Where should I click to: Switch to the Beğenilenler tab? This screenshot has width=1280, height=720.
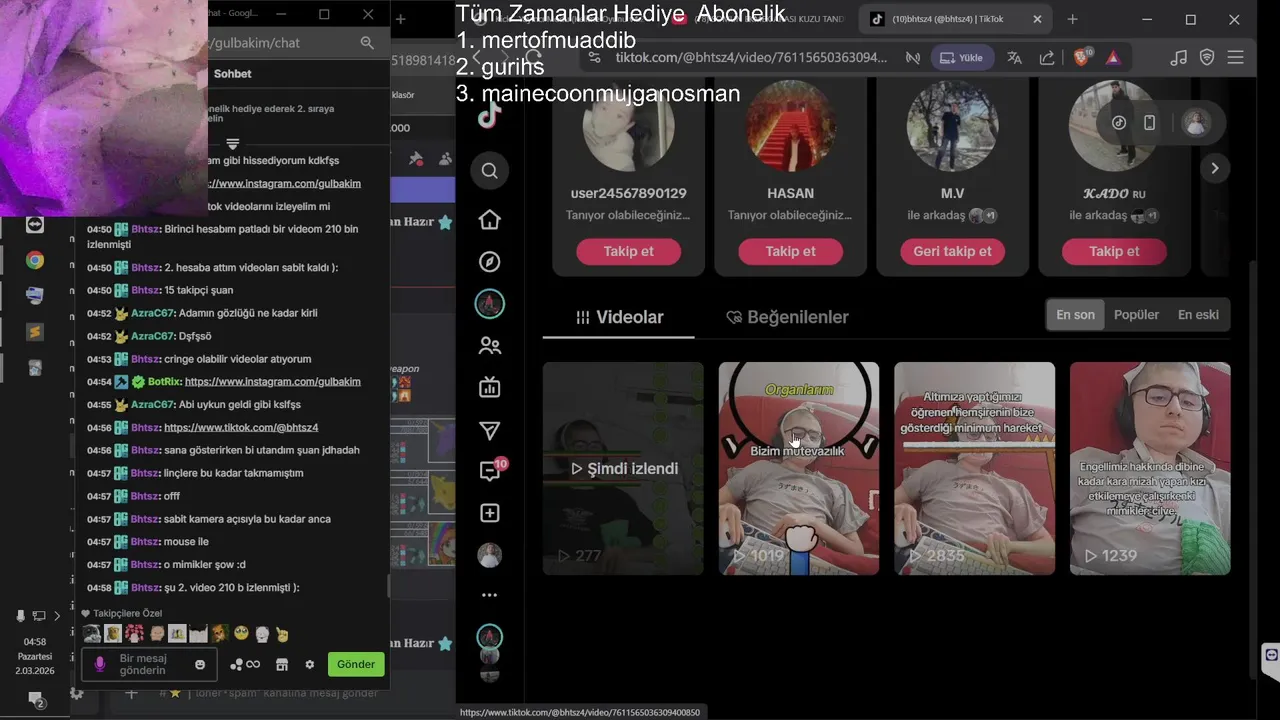coord(787,317)
